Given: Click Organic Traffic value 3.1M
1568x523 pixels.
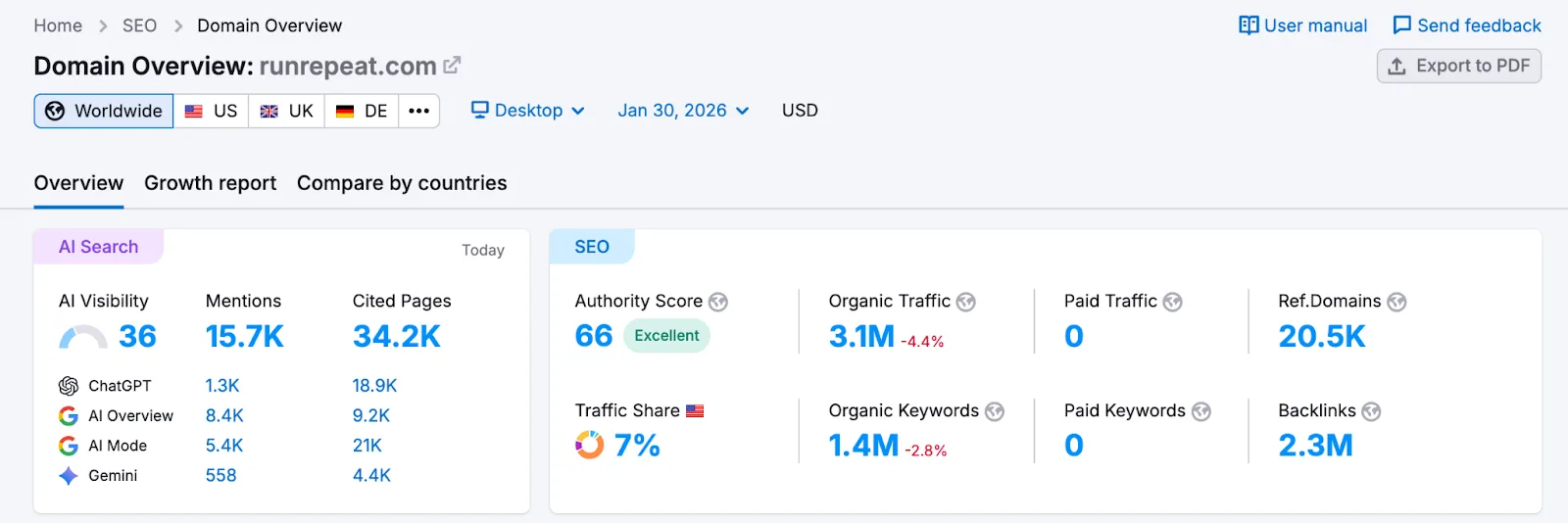Looking at the screenshot, I should 861,337.
